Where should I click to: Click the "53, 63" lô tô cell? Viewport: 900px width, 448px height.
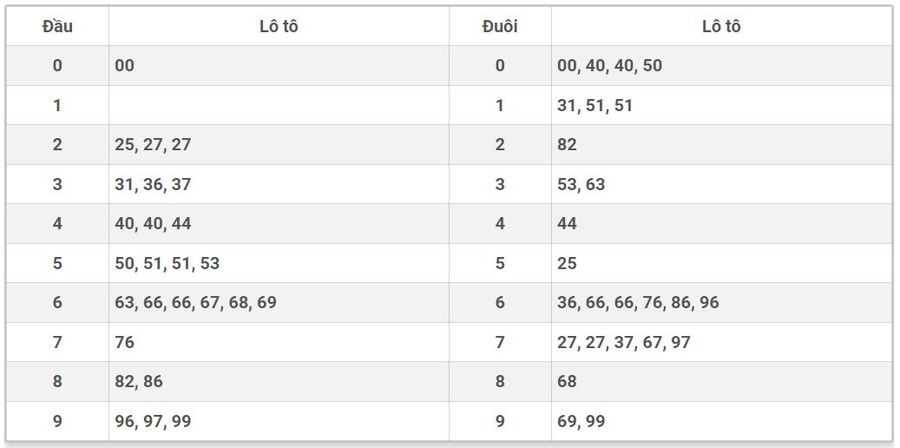(581, 184)
